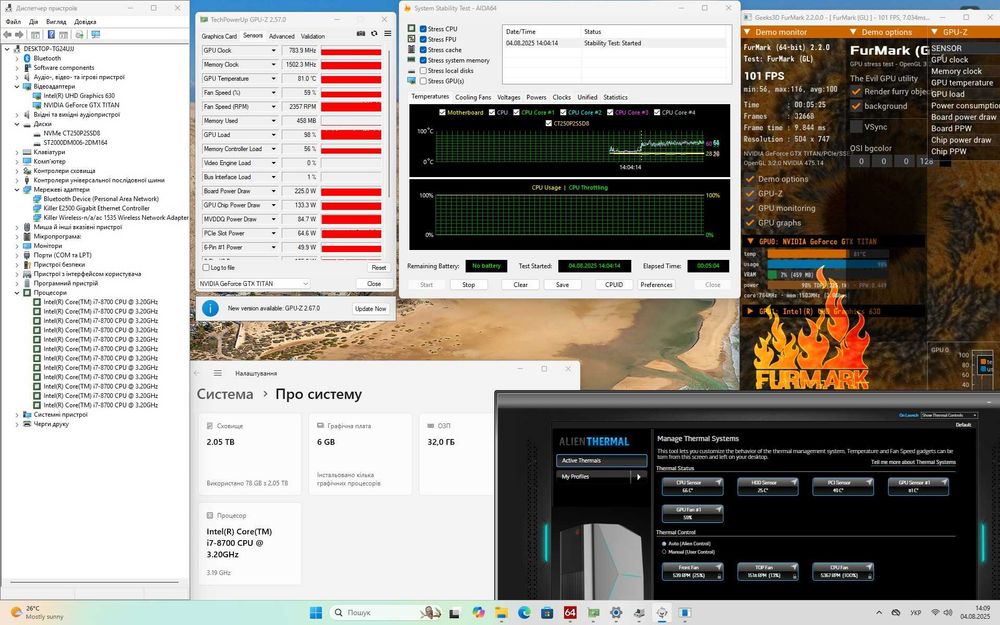The image size is (1000, 625).
Task: Click CPU Sensor gadget arrow in AlienThermal
Action: [718, 482]
